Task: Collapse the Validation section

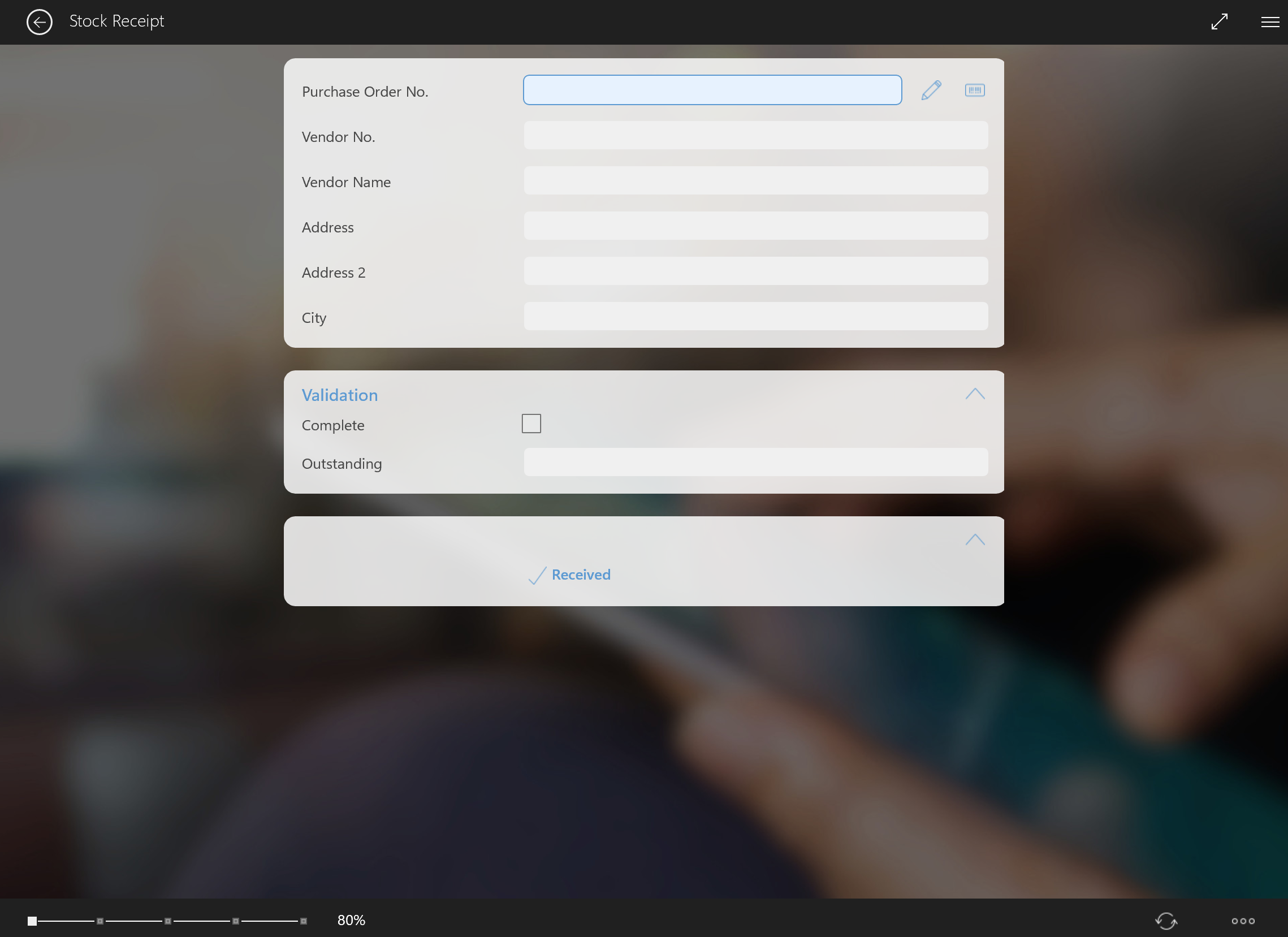Action: click(x=975, y=394)
